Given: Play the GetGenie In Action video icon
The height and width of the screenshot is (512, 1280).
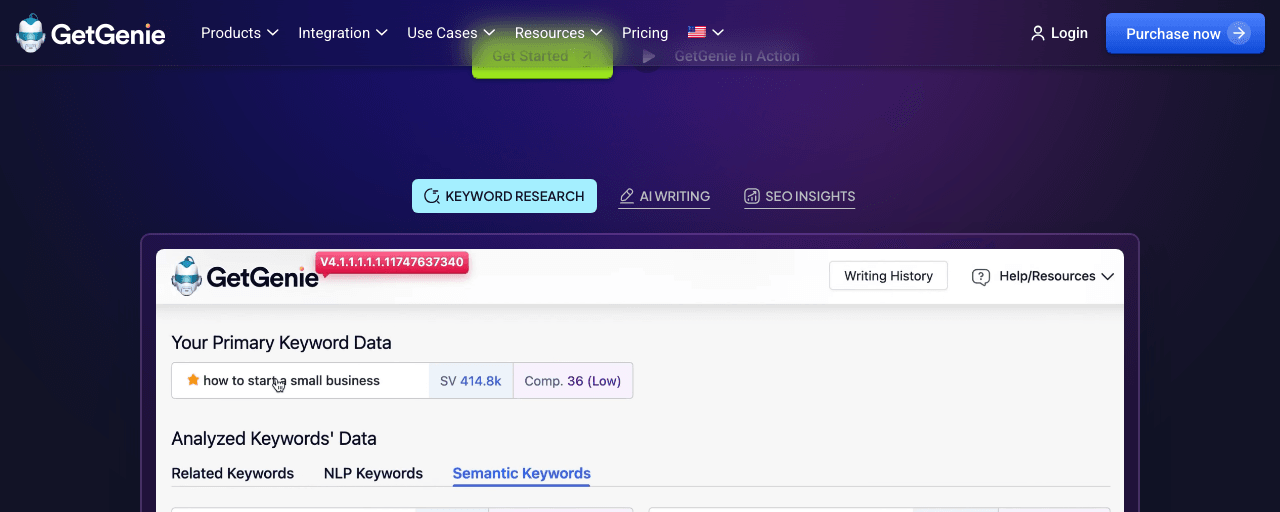Looking at the screenshot, I should pos(648,57).
